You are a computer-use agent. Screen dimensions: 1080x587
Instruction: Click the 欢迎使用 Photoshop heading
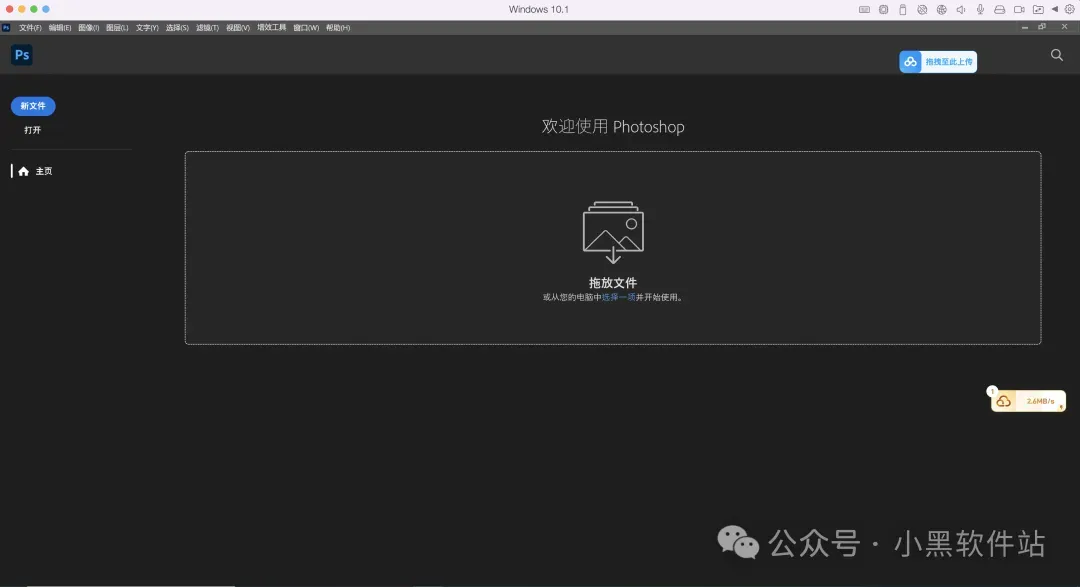[x=613, y=127]
